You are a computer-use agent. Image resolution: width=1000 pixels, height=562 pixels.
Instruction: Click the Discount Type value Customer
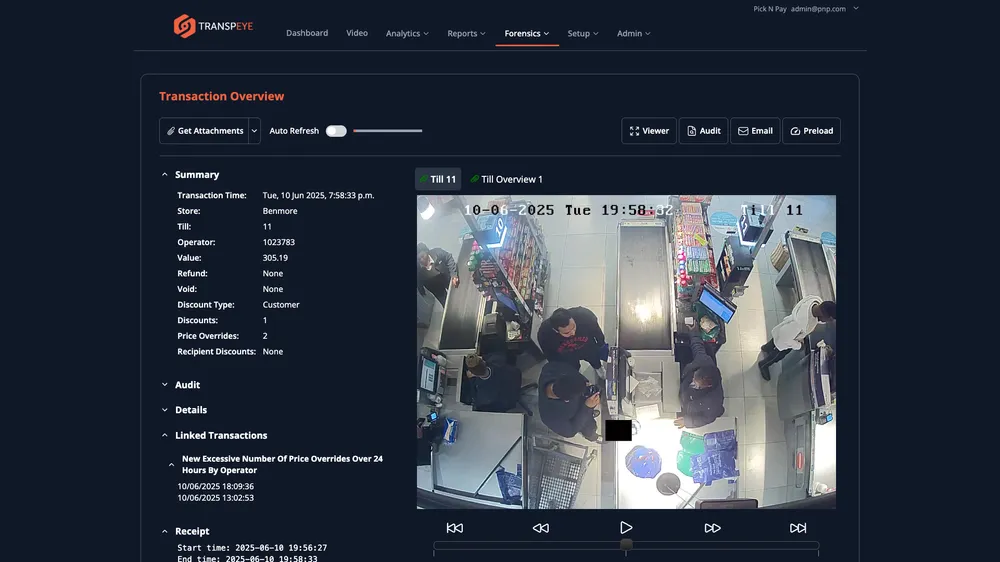(281, 305)
